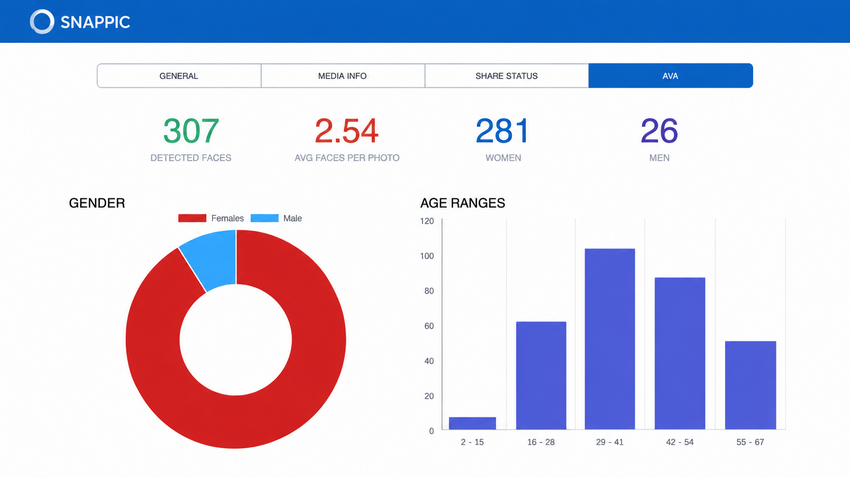This screenshot has width=850, height=478.
Task: Click the AVG FACES PER PHOTO label
Action: (x=347, y=158)
